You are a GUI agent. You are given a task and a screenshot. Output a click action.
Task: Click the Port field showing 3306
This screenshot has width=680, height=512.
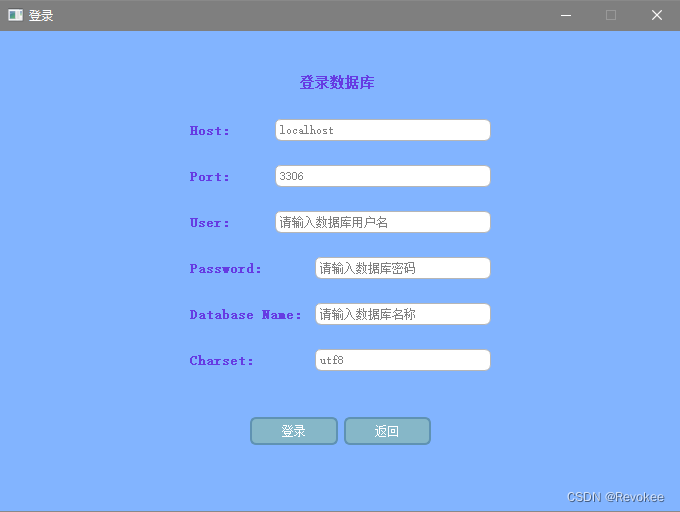383,176
